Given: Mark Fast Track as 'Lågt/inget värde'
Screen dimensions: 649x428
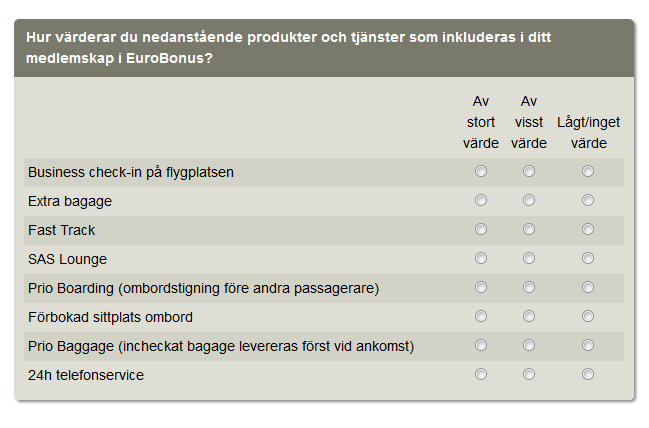Looking at the screenshot, I should tap(588, 229).
